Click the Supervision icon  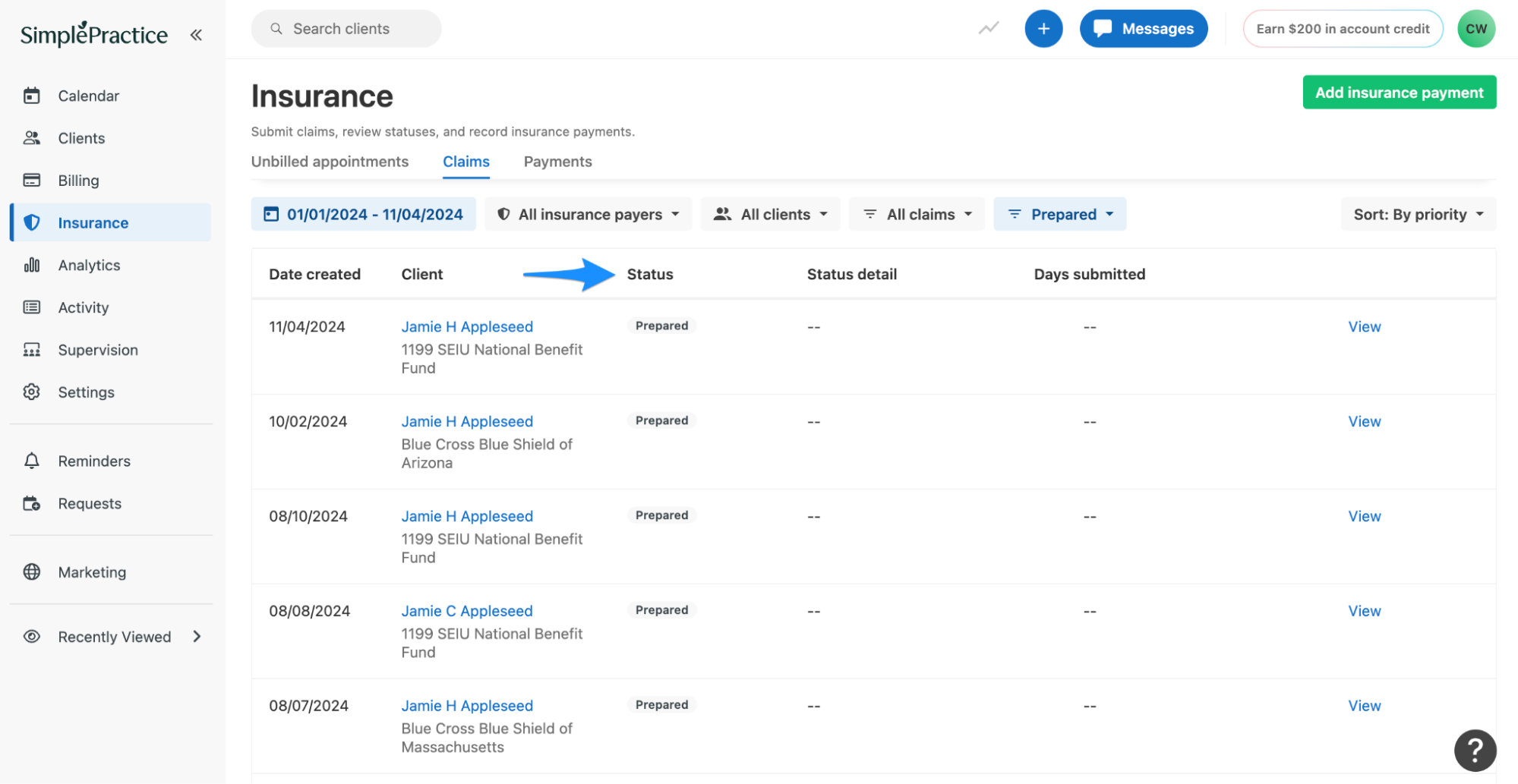(x=31, y=350)
